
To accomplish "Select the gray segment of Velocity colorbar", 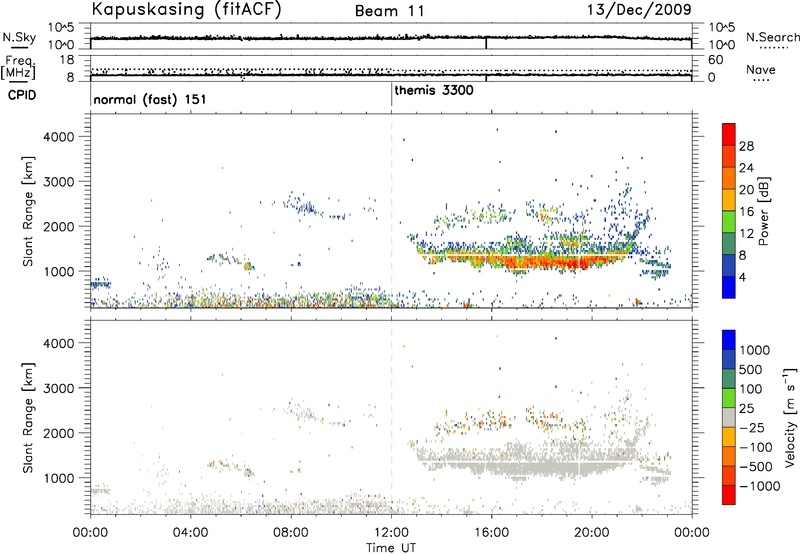I will [729, 417].
